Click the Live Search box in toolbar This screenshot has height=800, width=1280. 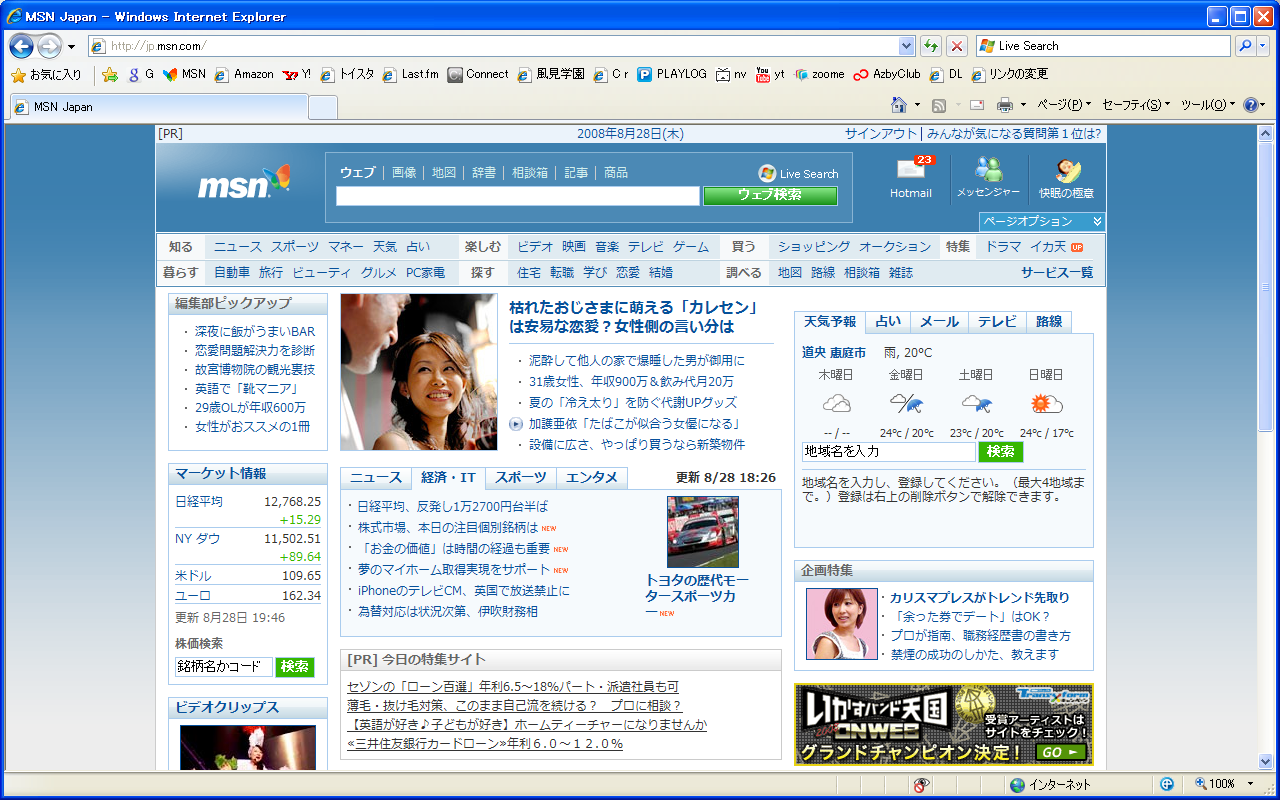coord(1103,46)
